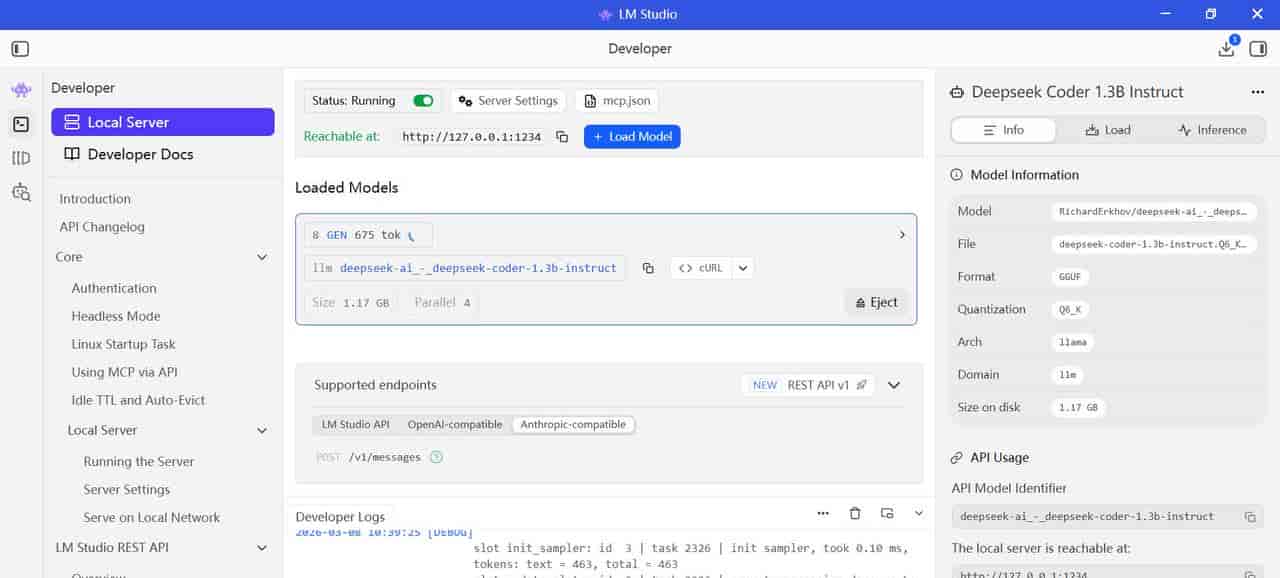
Task: Open the Headless Mode docs page
Action: pyautogui.click(x=116, y=316)
